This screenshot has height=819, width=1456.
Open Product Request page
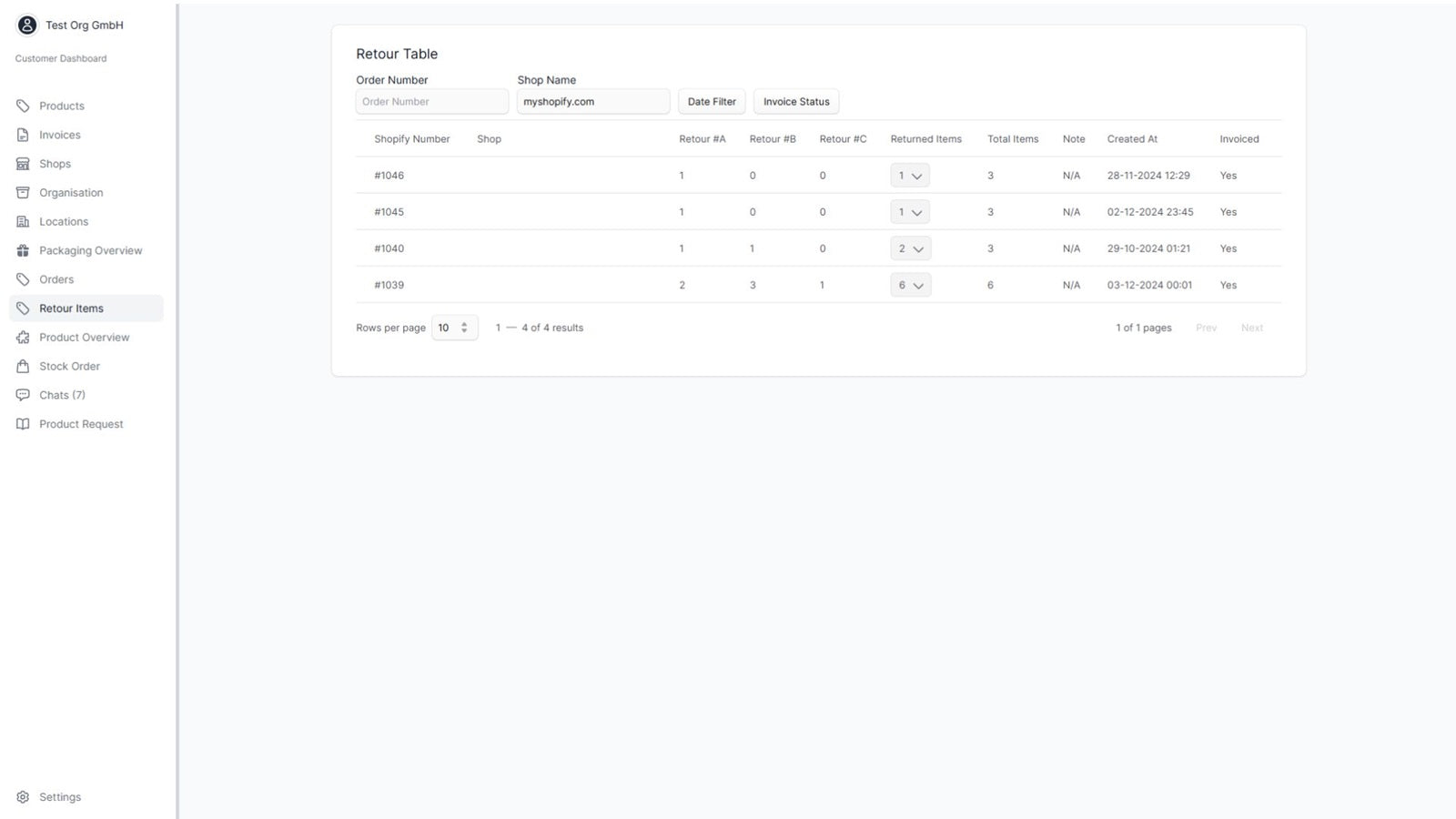tap(86, 424)
